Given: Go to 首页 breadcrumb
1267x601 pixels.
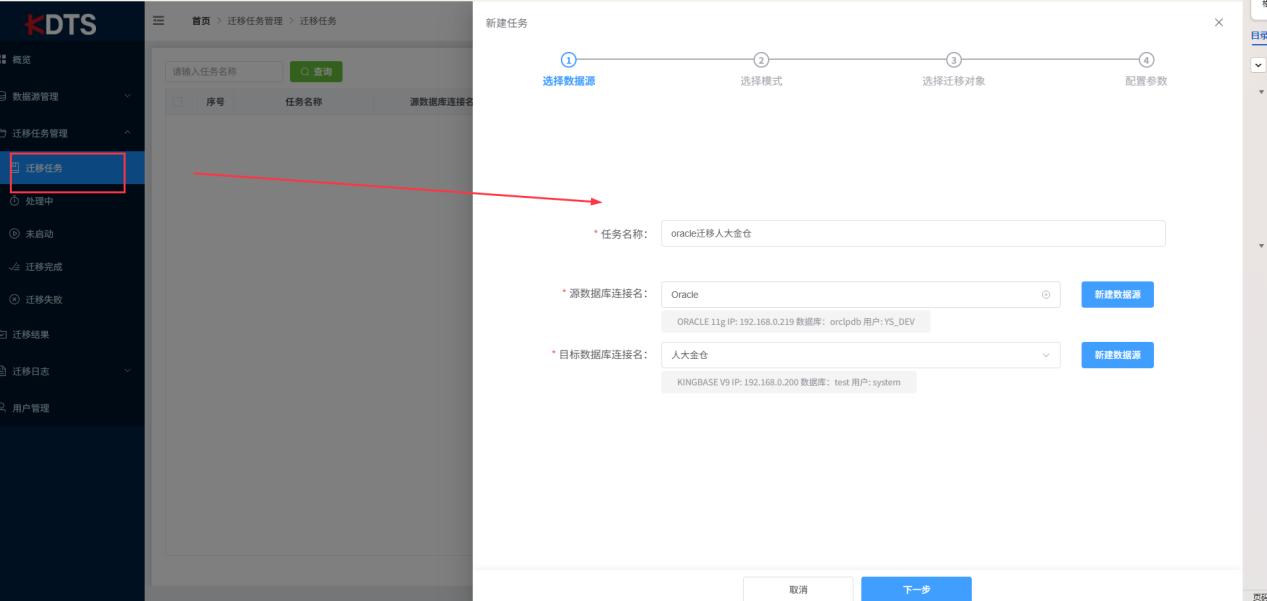Looking at the screenshot, I should (201, 21).
